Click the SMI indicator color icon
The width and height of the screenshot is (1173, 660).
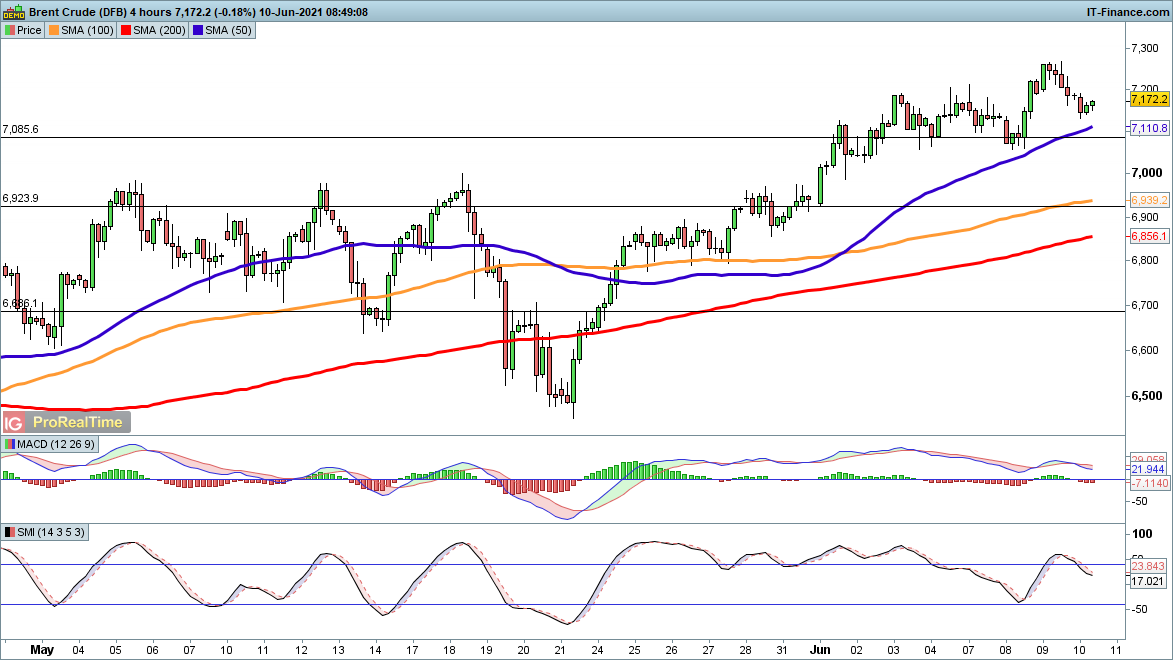(x=10, y=532)
